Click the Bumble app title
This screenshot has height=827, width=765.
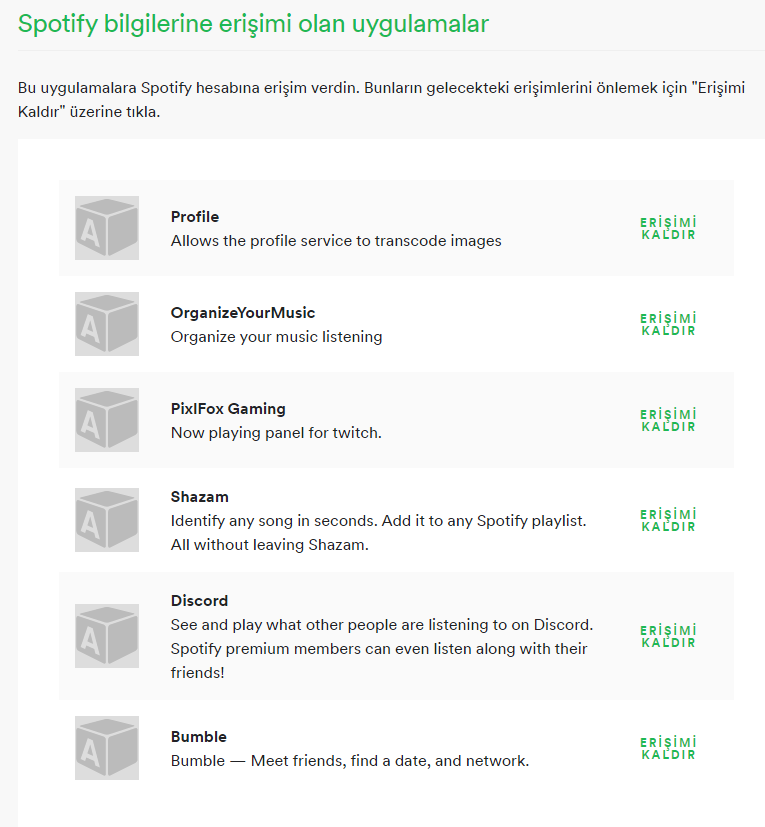[199, 737]
